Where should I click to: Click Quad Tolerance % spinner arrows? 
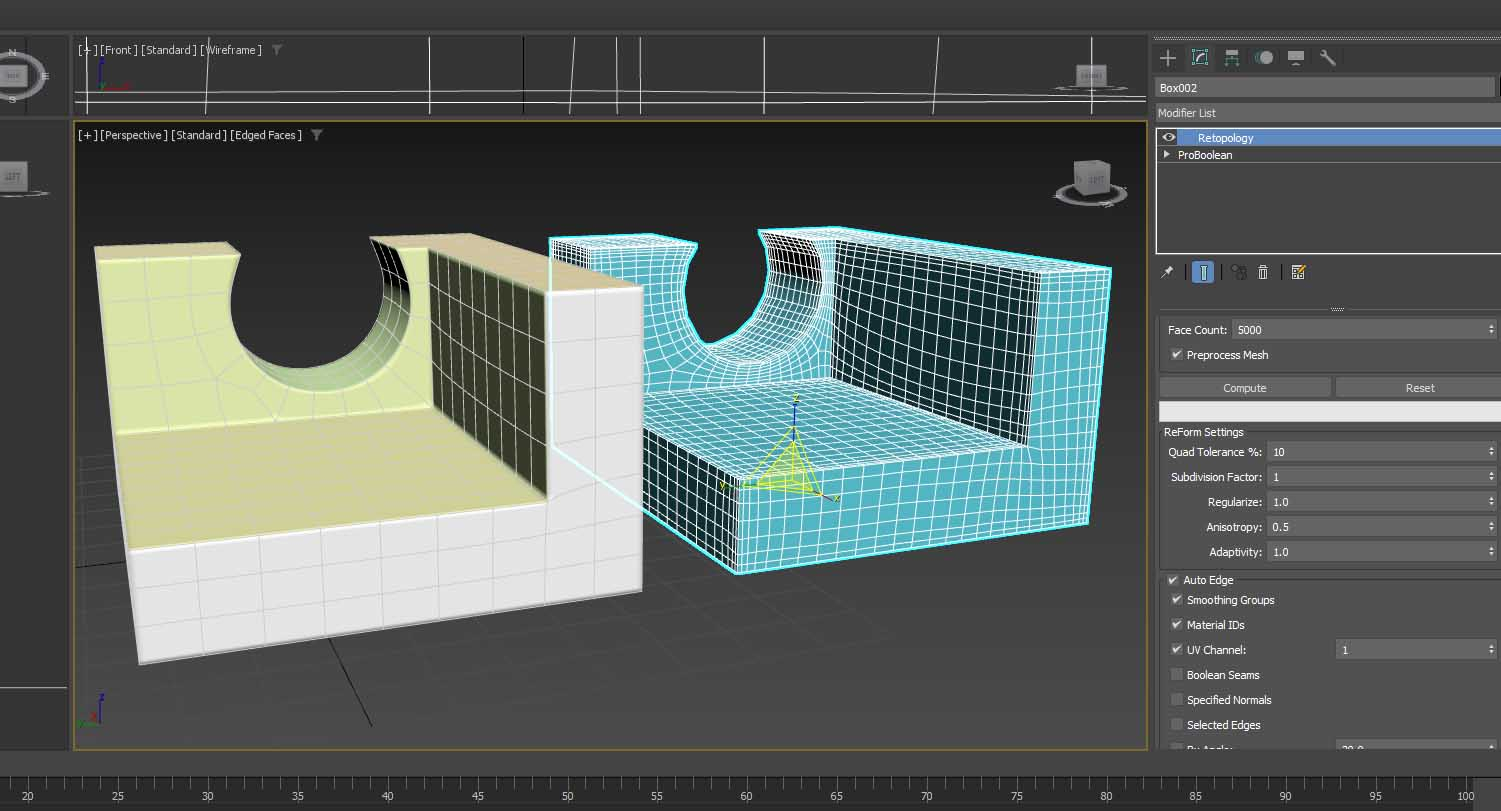tap(1491, 452)
